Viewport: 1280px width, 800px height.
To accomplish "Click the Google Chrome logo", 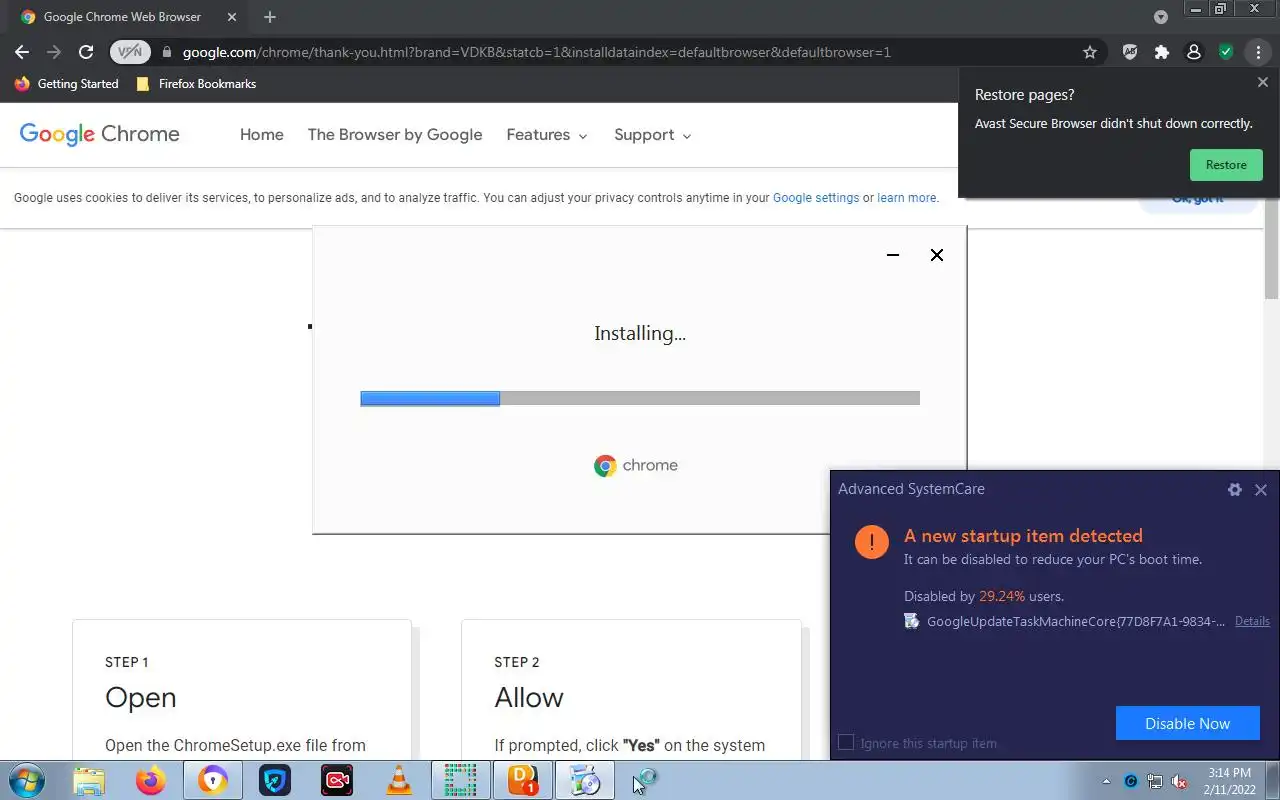I will tap(100, 134).
